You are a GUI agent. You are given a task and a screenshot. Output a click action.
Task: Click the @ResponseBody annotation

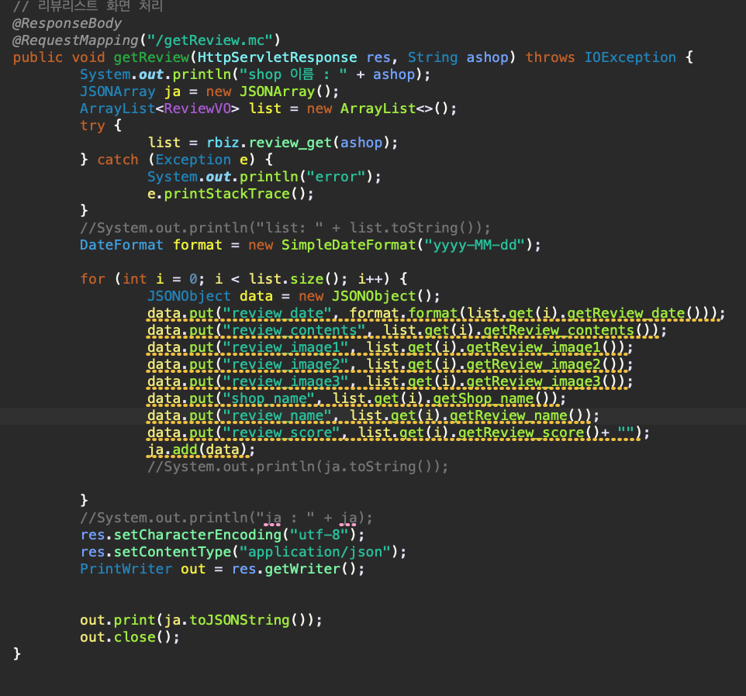pyautogui.click(x=67, y=23)
